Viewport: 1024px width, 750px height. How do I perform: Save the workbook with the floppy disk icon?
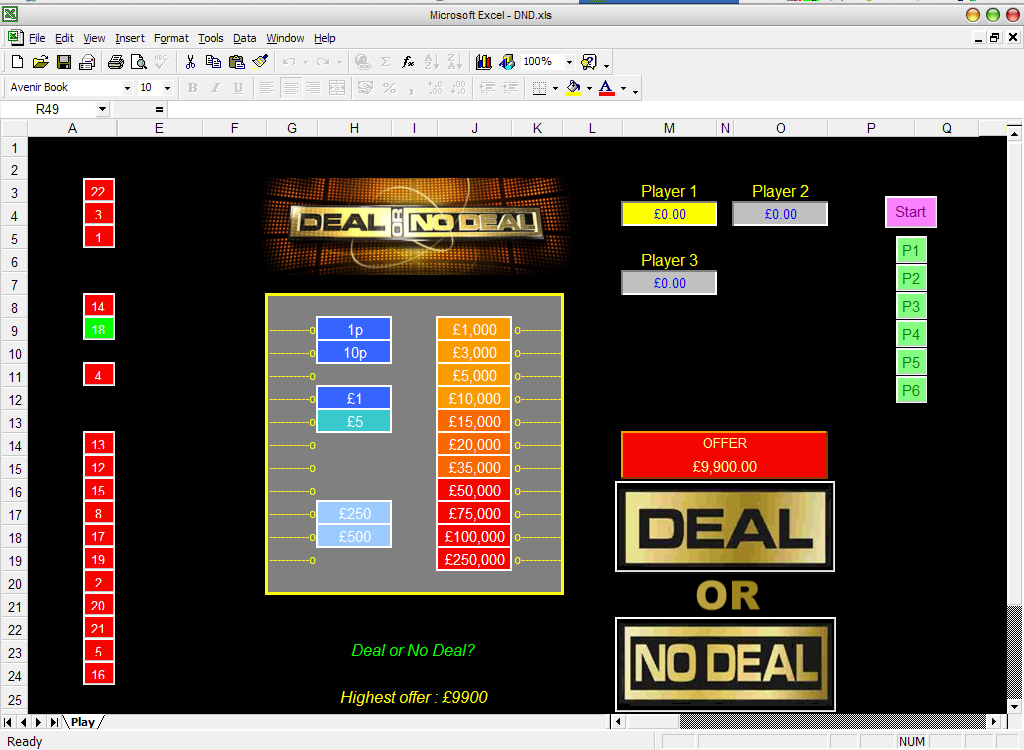coord(63,62)
